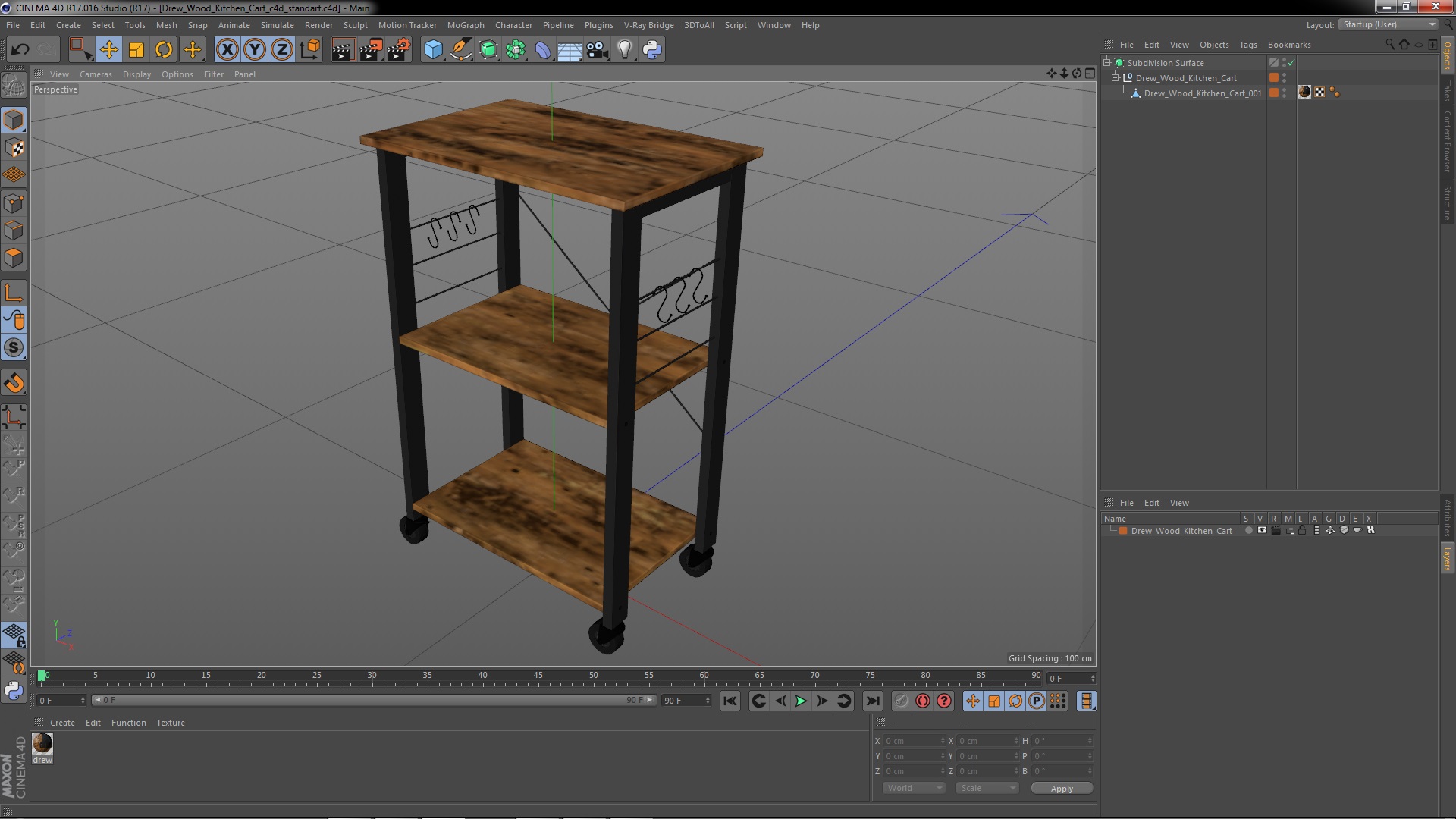Click Apply button in coordinate panel
The image size is (1456, 819).
point(1062,788)
